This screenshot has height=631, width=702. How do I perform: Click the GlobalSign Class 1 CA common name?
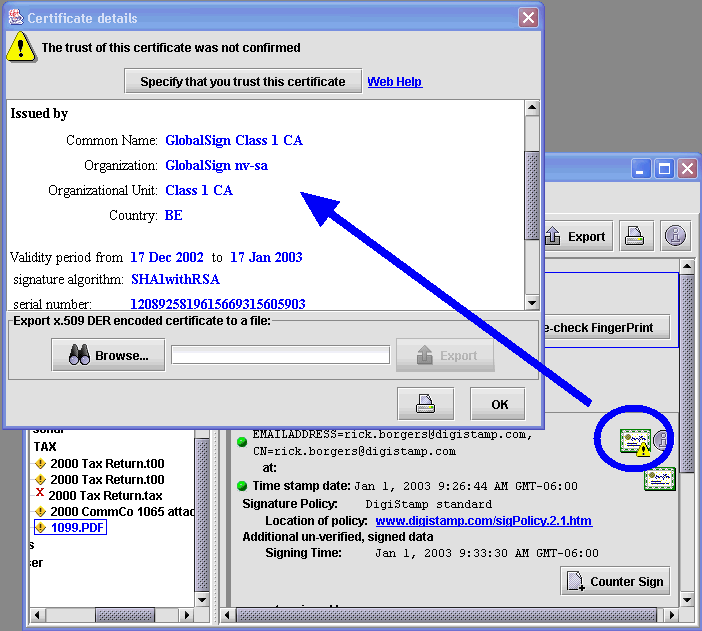[x=234, y=140]
